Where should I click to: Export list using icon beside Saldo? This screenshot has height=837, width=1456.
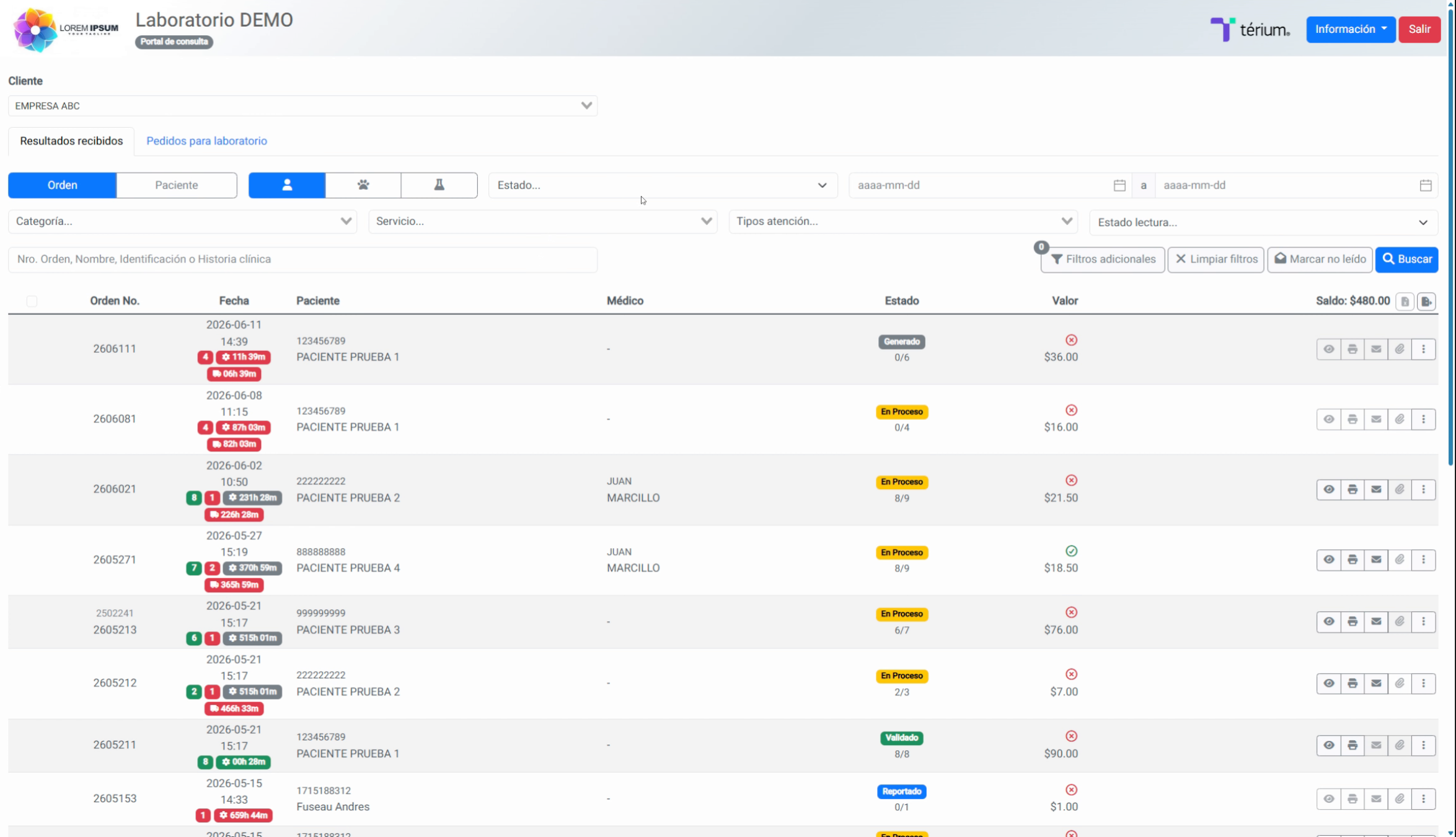pyautogui.click(x=1426, y=301)
